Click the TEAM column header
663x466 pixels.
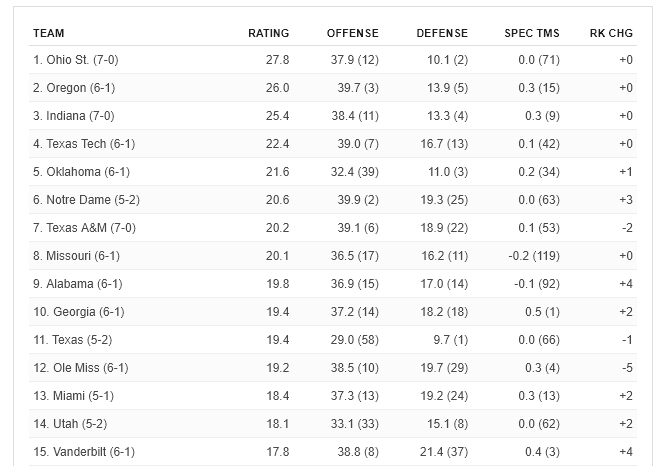tap(49, 33)
